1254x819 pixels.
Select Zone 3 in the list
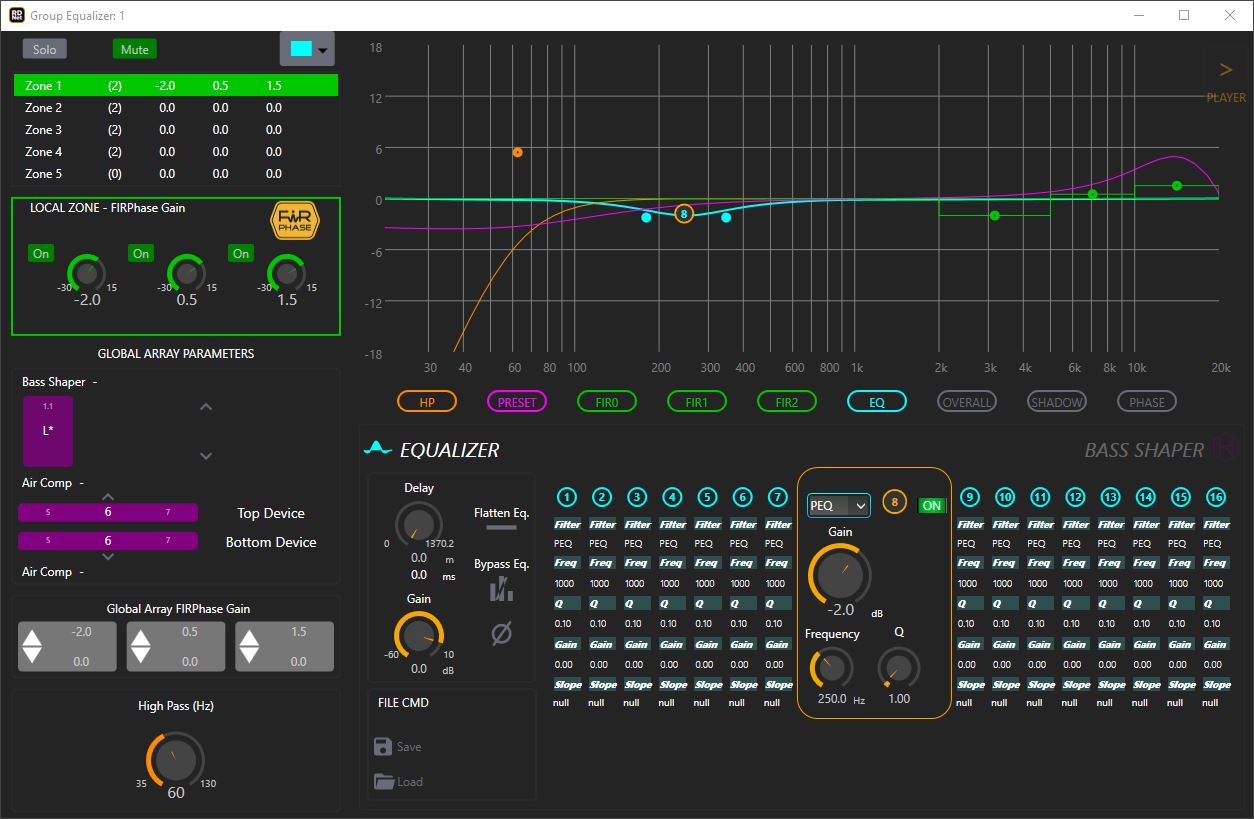click(x=44, y=130)
